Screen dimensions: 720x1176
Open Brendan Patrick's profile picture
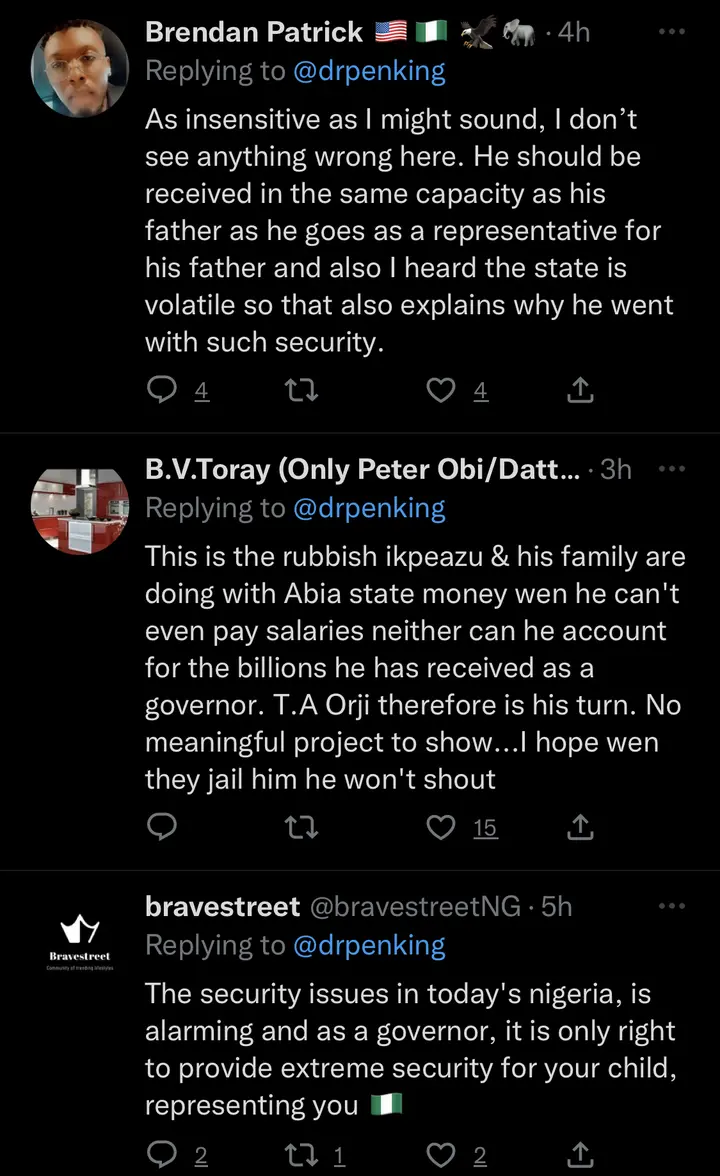80,68
